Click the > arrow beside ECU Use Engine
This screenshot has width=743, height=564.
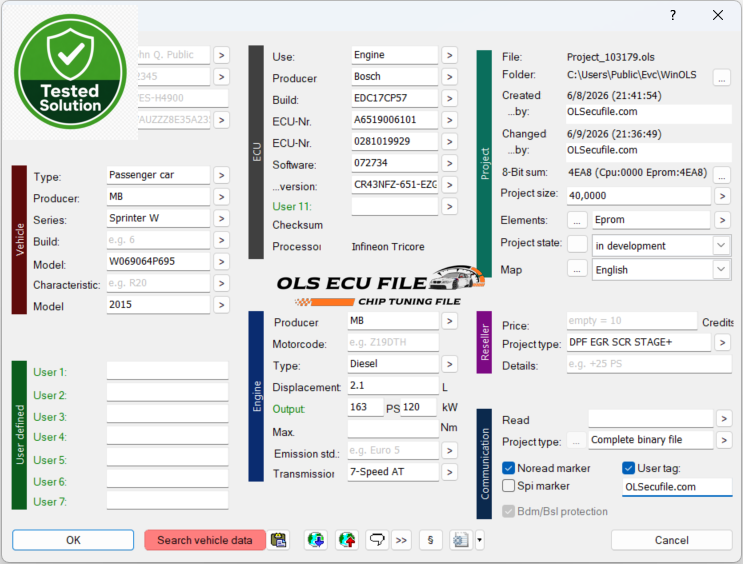(x=450, y=55)
